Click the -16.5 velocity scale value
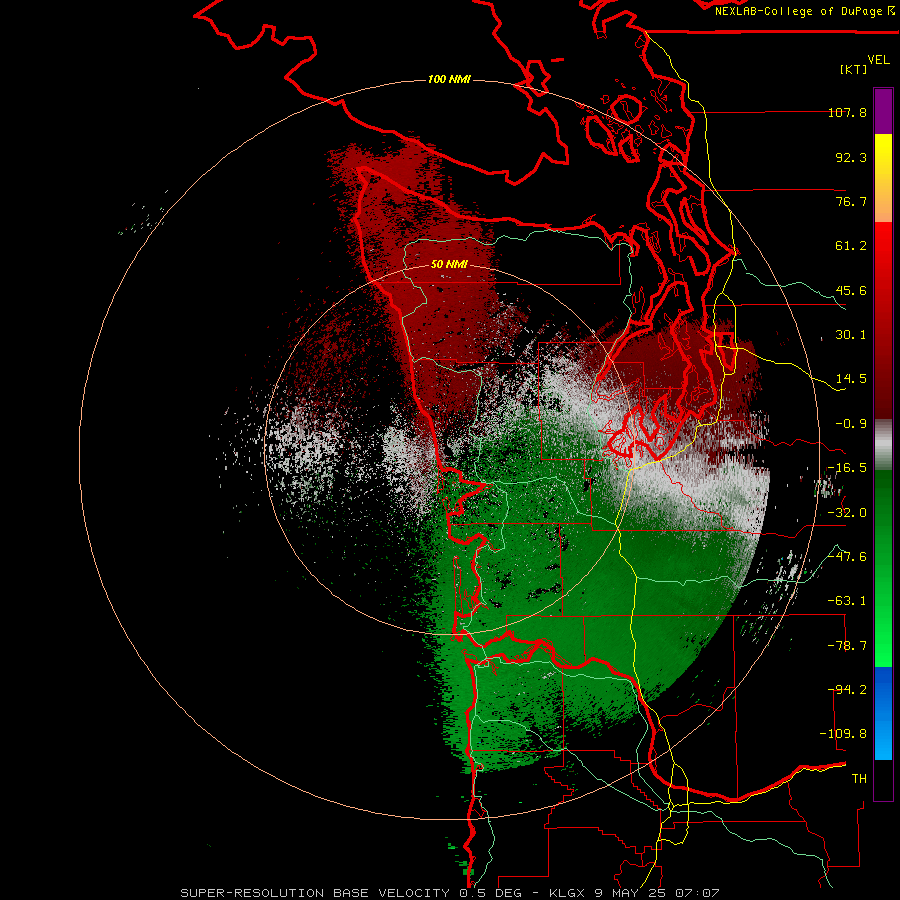This screenshot has width=900, height=900. click(x=847, y=468)
